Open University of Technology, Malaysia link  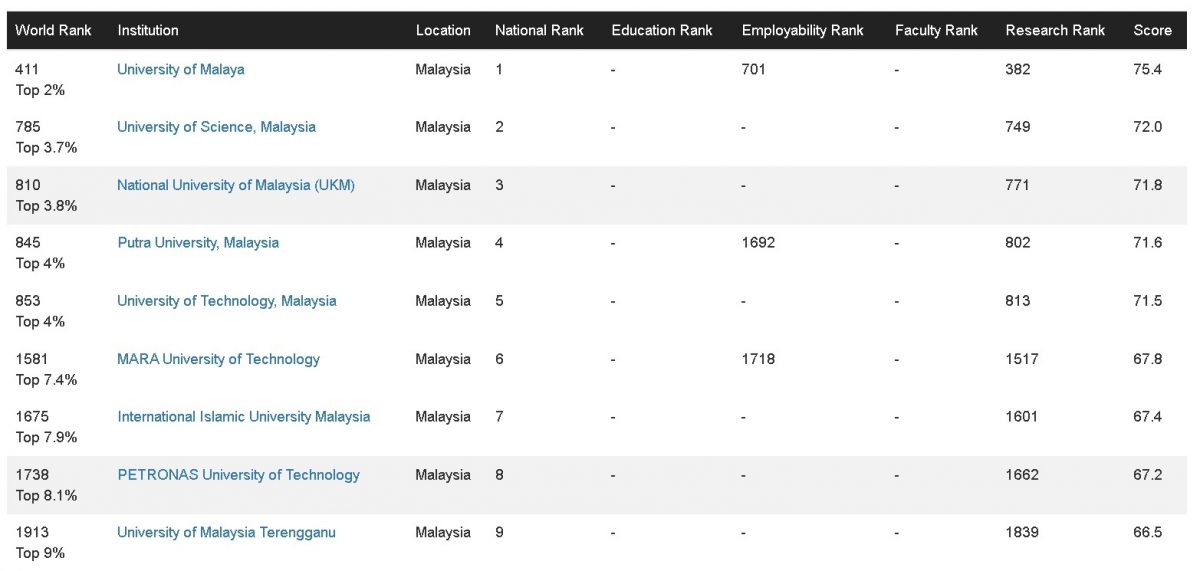(226, 301)
